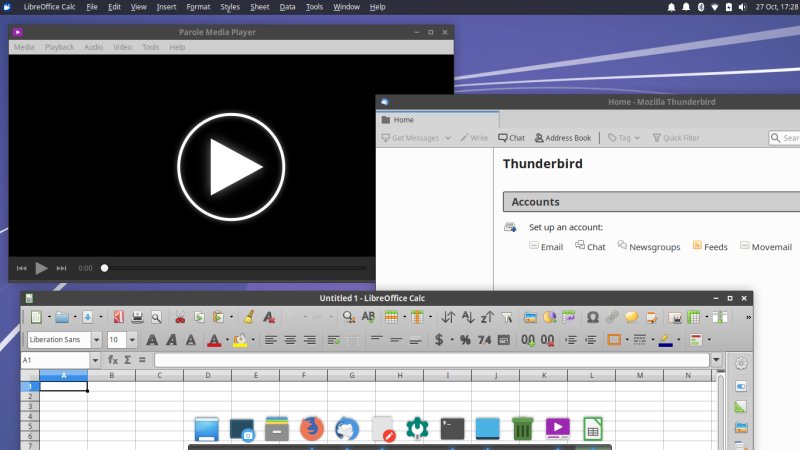Click the Format as Percent icon
The width and height of the screenshot is (800, 450).
point(465,339)
